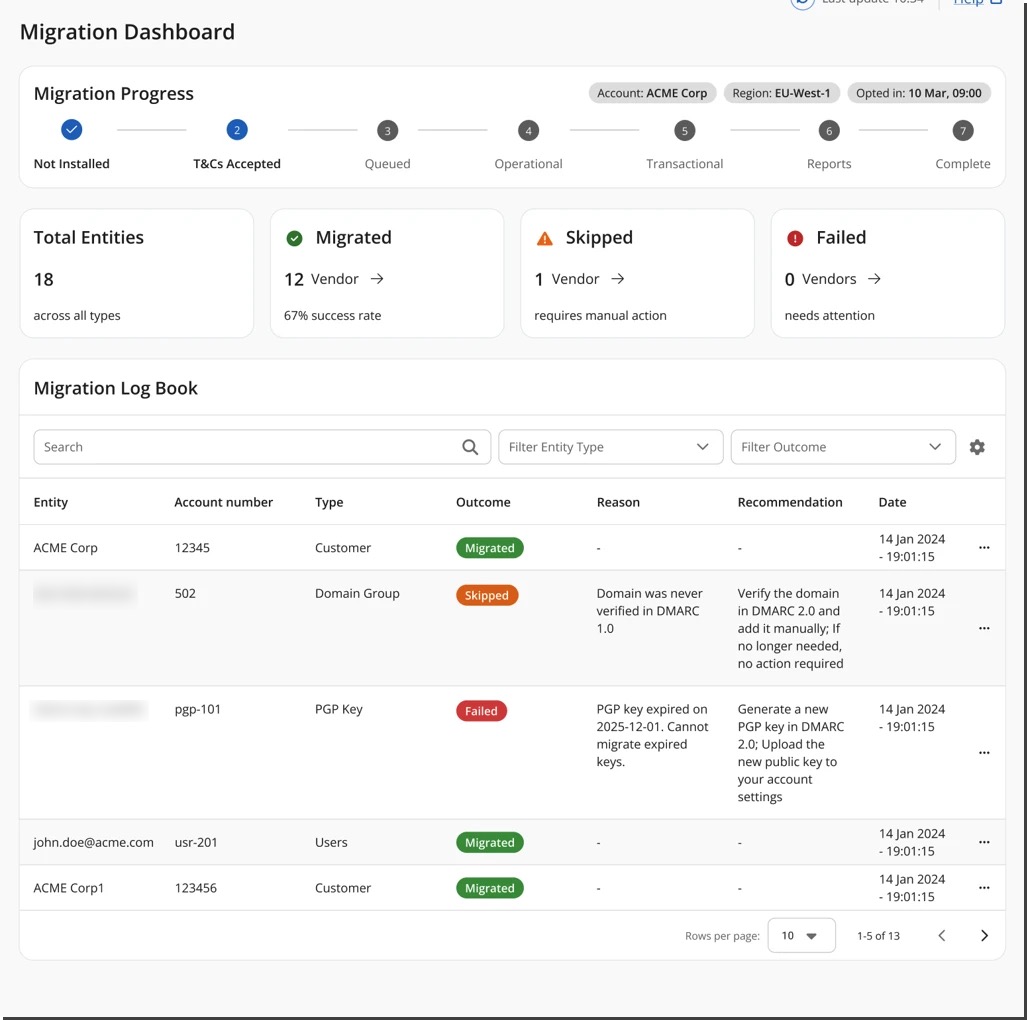Click the 67% success rate text
This screenshot has width=1027, height=1020.
(332, 316)
